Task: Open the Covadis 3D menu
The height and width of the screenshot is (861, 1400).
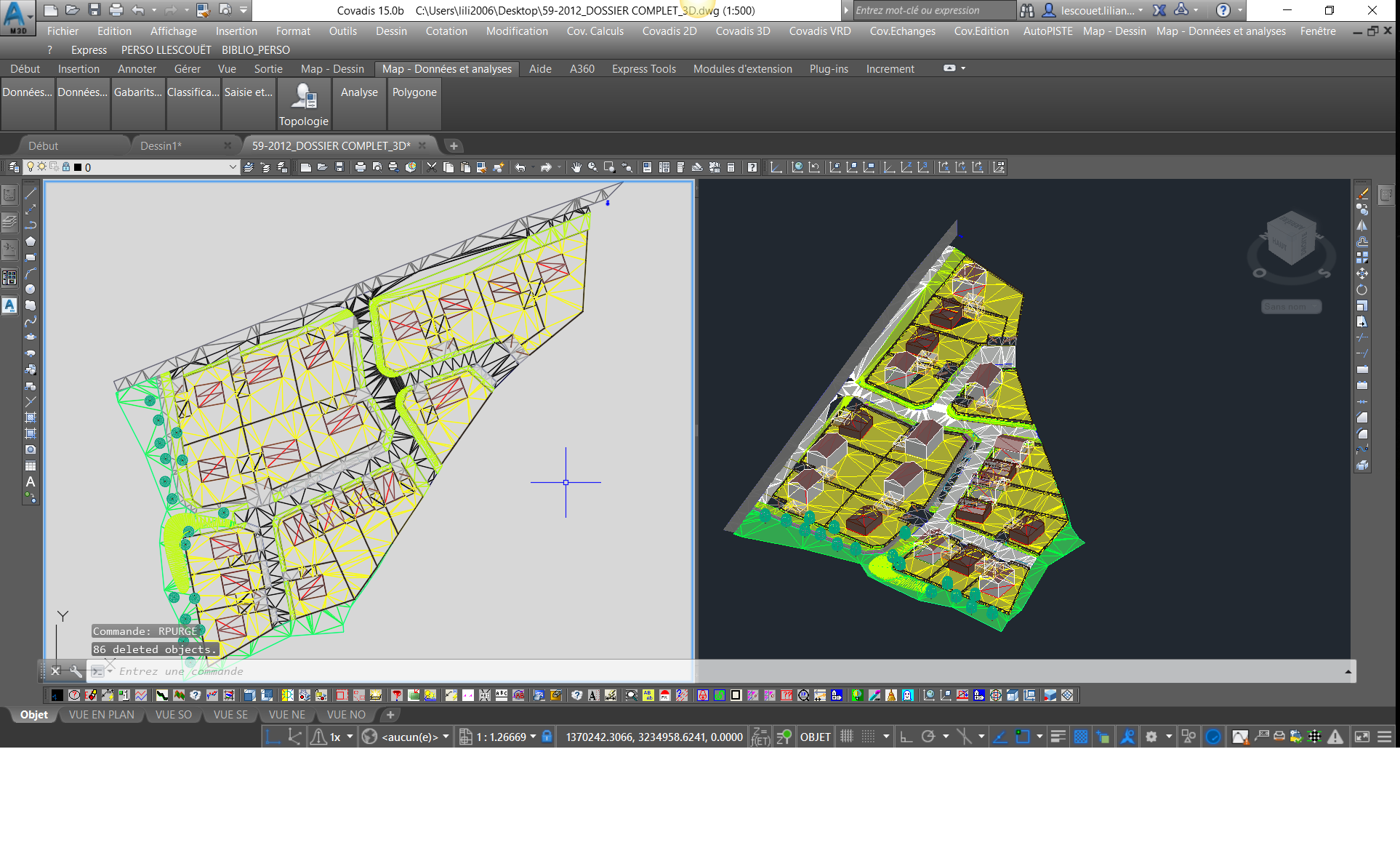Action: click(742, 31)
